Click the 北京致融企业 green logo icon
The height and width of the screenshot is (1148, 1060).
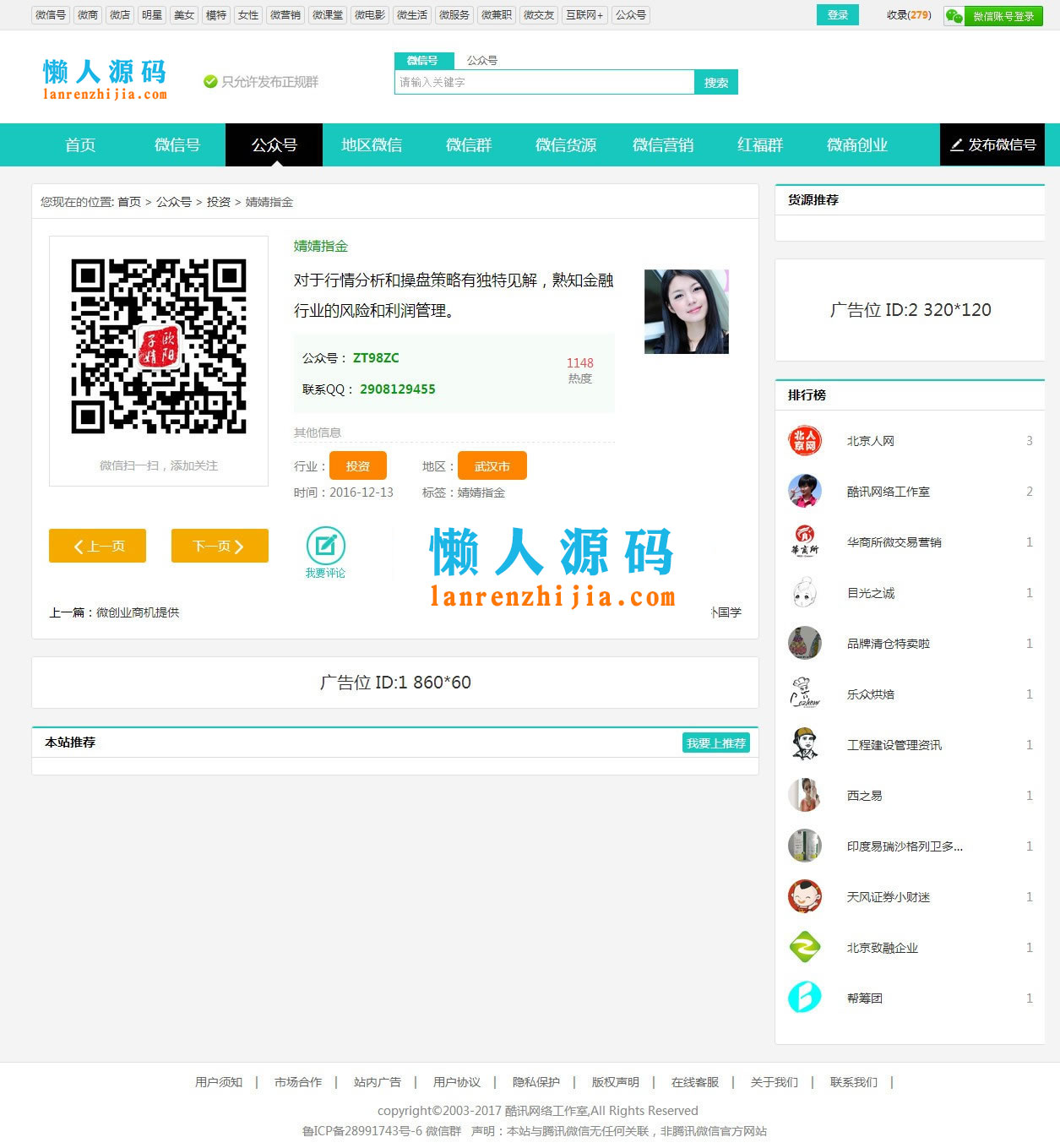[x=803, y=947]
